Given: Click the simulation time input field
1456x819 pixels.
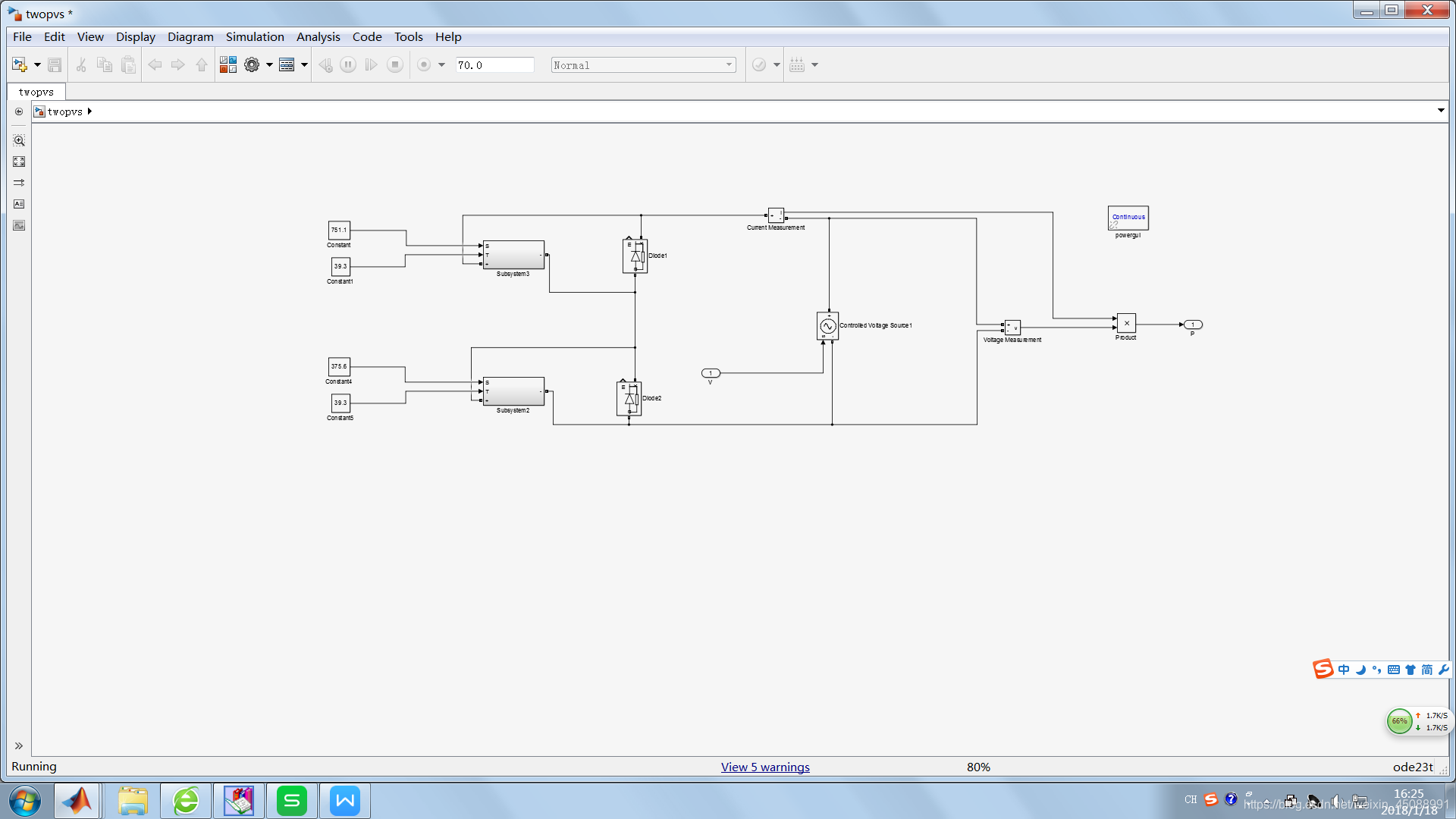Looking at the screenshot, I should click(491, 64).
